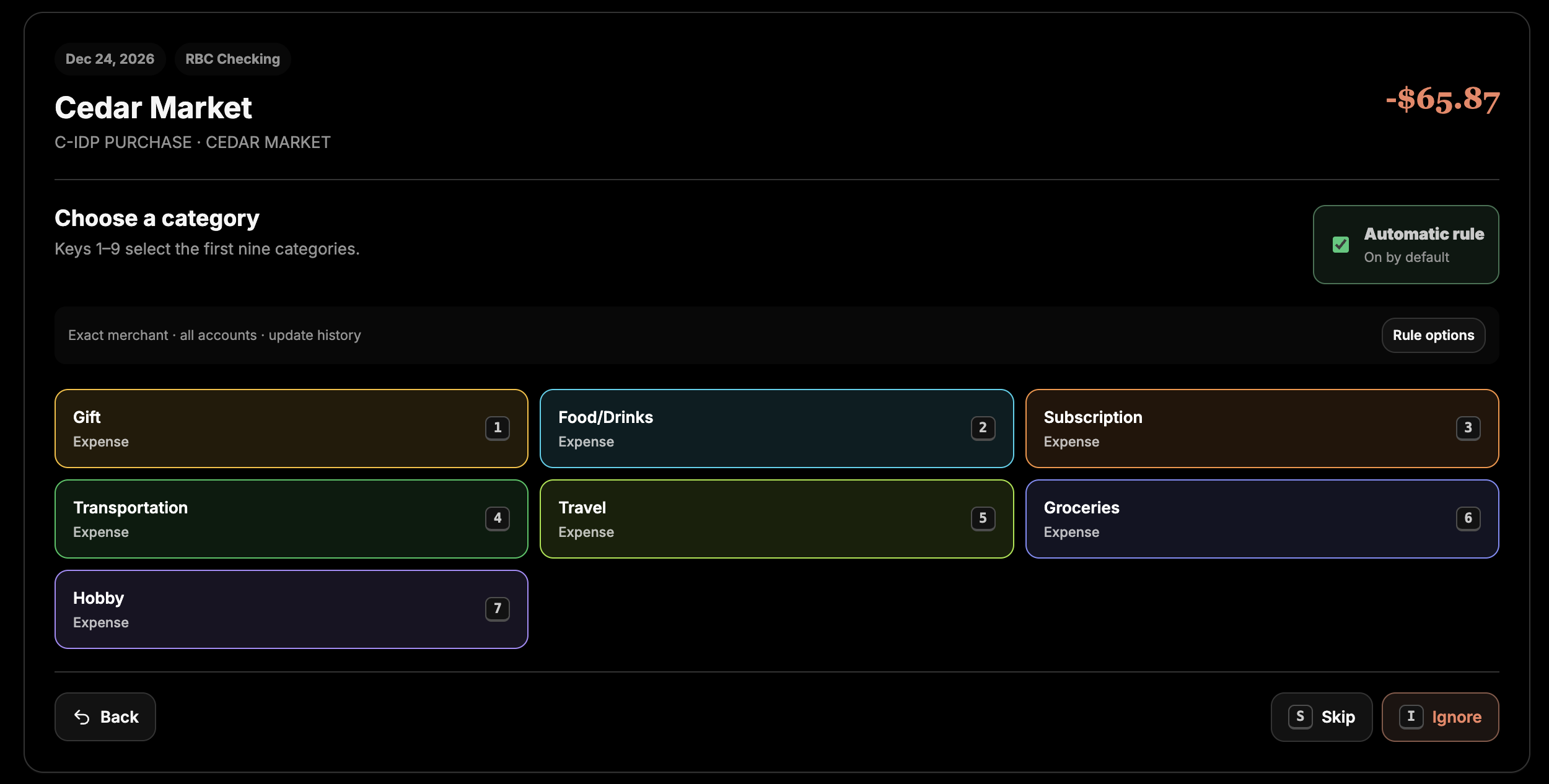Image resolution: width=1549 pixels, height=784 pixels.
Task: Choose the Food/Drinks category
Action: [776, 429]
